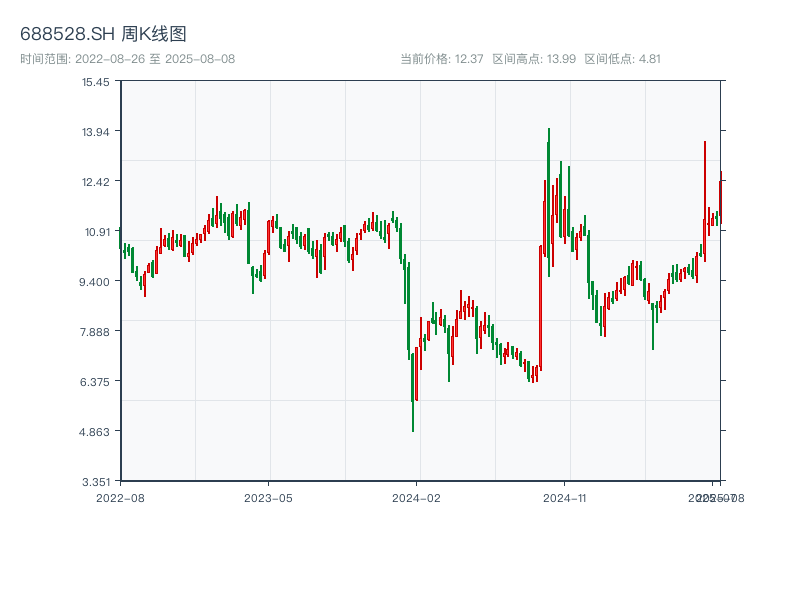
Task: Click the lowest green candle near 4.81
Action: 413,390
